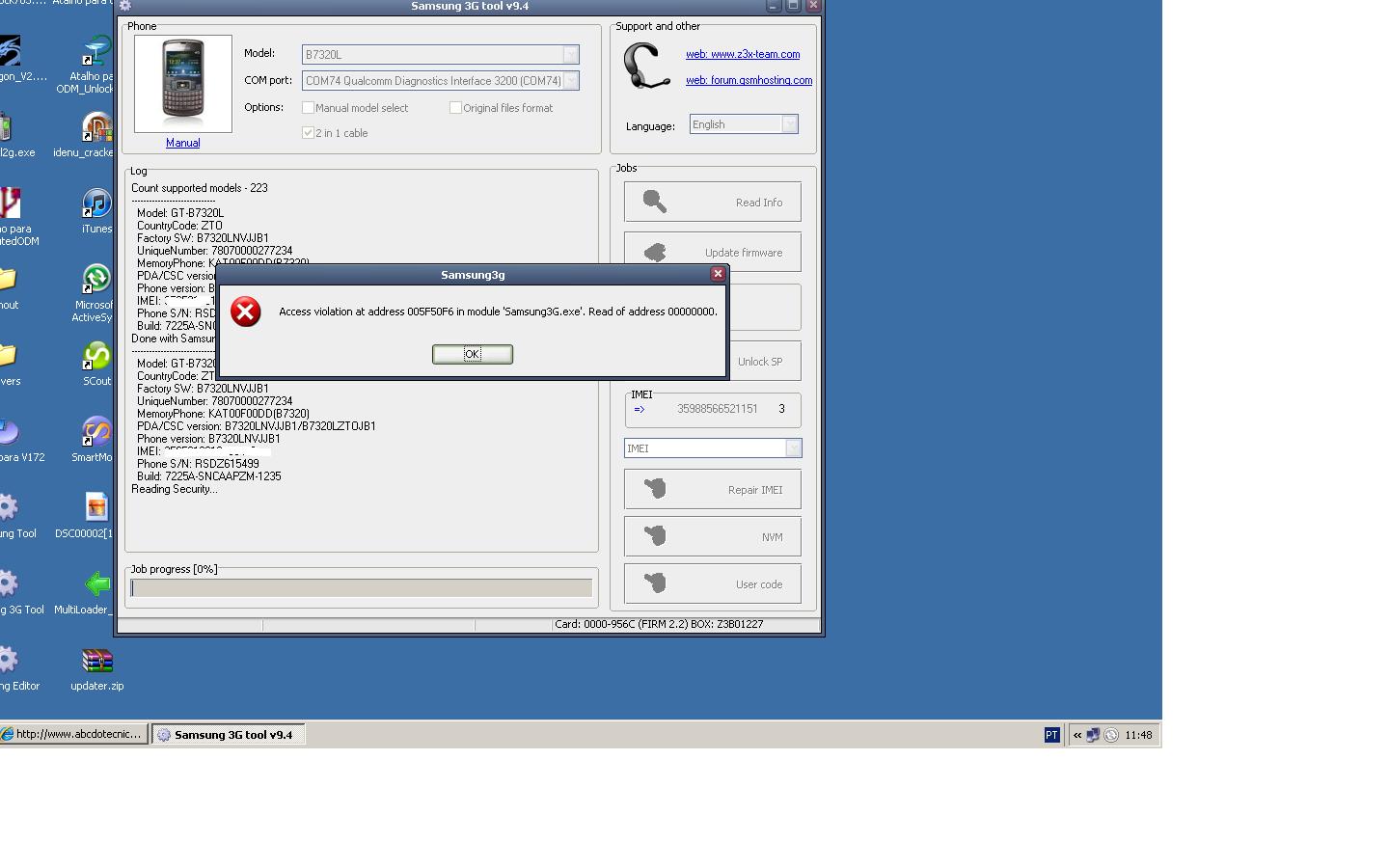Click log line Count supported models - 223

[x=200, y=188]
